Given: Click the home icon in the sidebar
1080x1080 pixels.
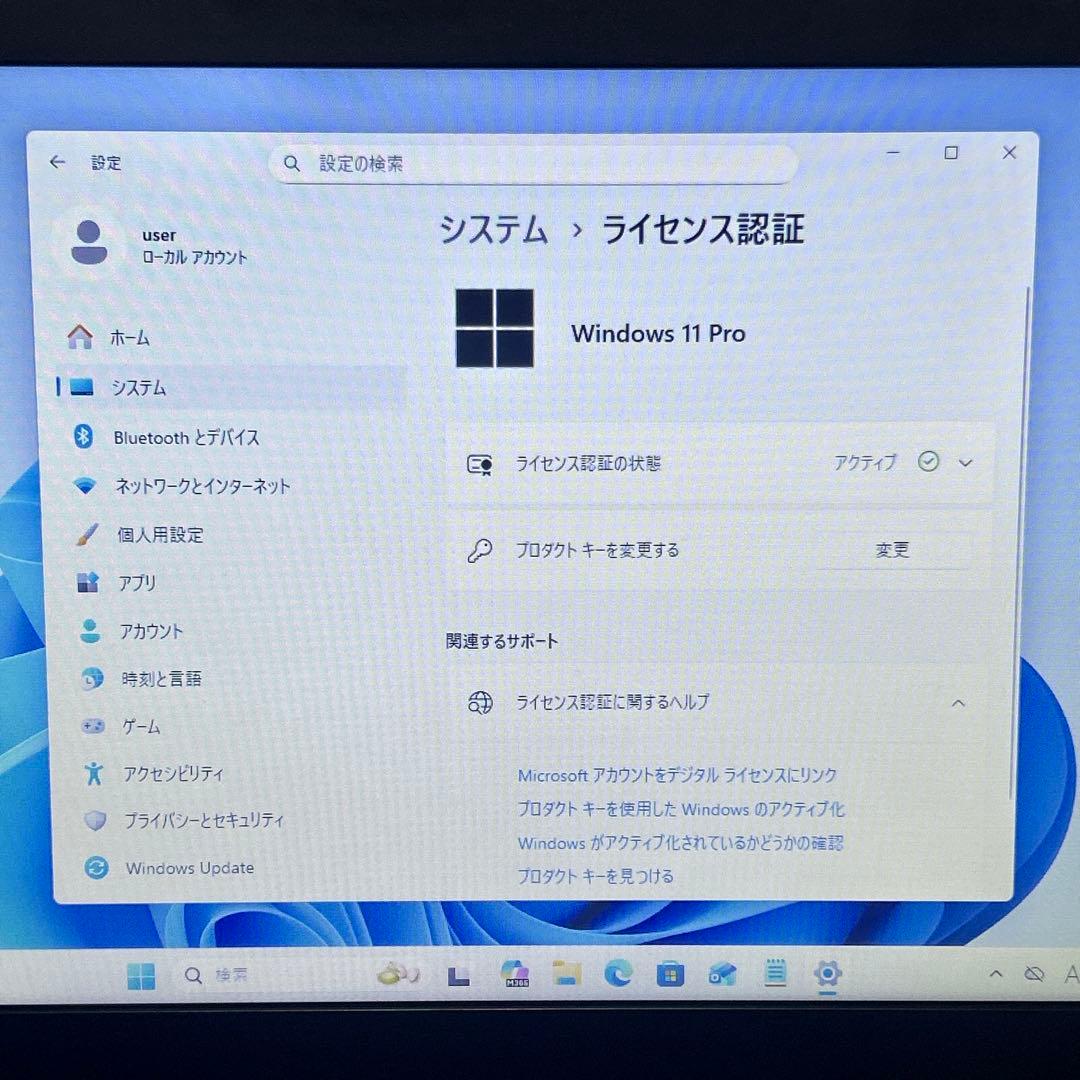Looking at the screenshot, I should pyautogui.click(x=80, y=337).
